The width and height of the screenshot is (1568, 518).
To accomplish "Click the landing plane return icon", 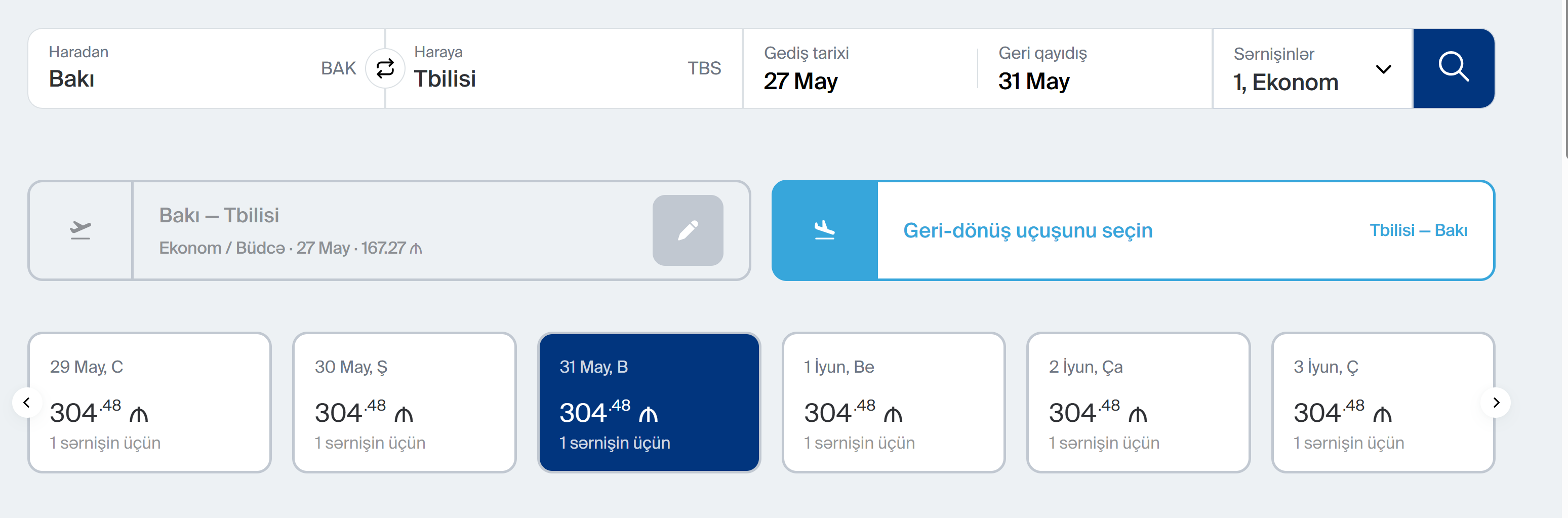I will (824, 230).
